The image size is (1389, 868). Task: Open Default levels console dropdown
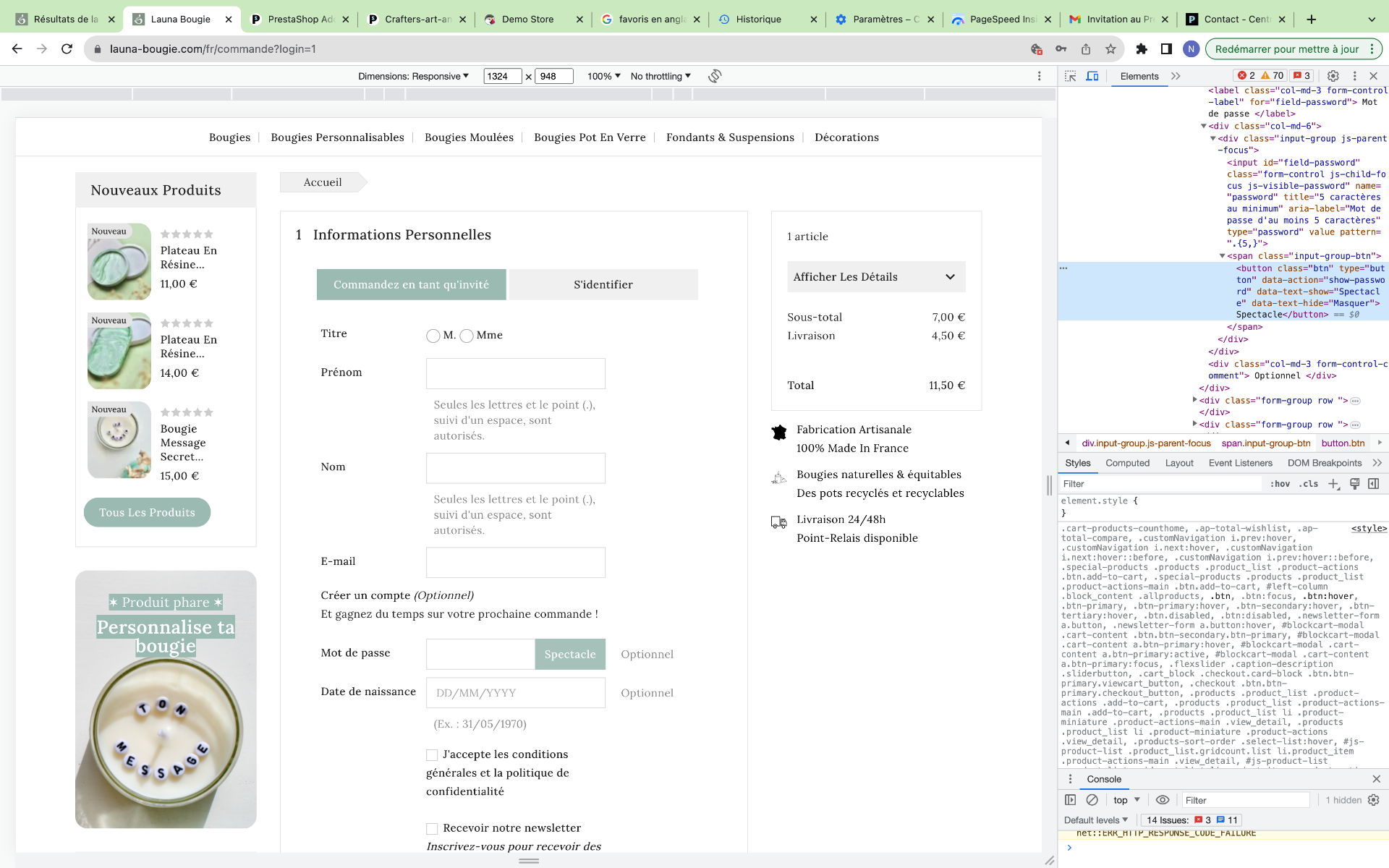click(1096, 820)
